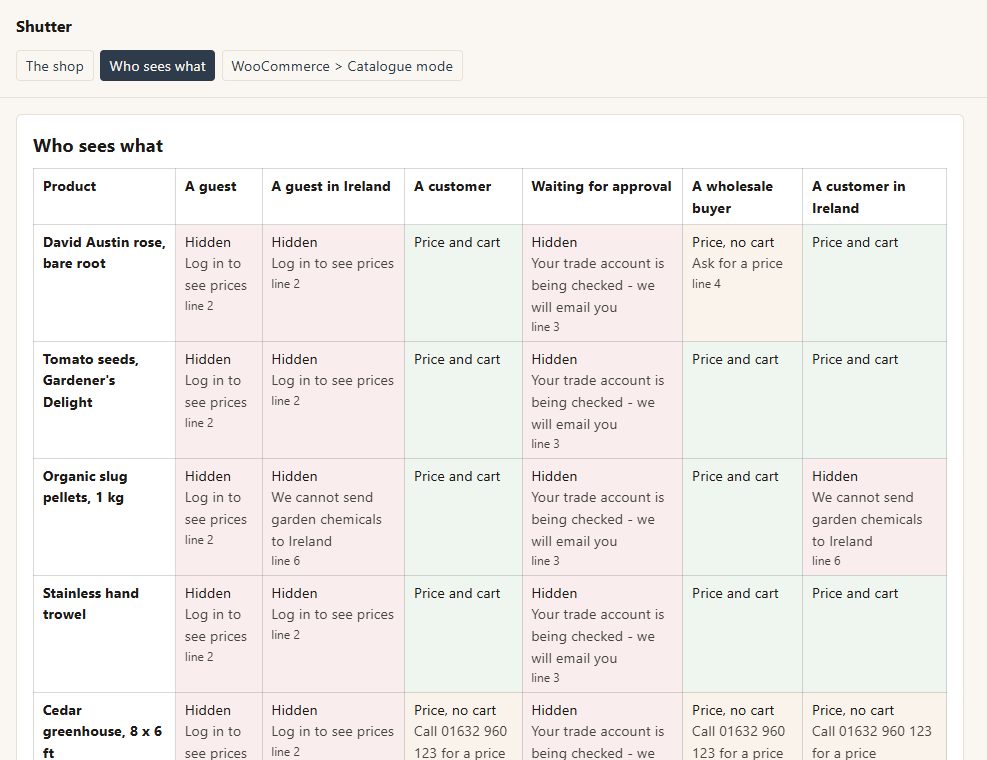Image resolution: width=987 pixels, height=760 pixels.
Task: Click David Austin rose's "A customer in Ireland" cell
Action: tap(874, 283)
